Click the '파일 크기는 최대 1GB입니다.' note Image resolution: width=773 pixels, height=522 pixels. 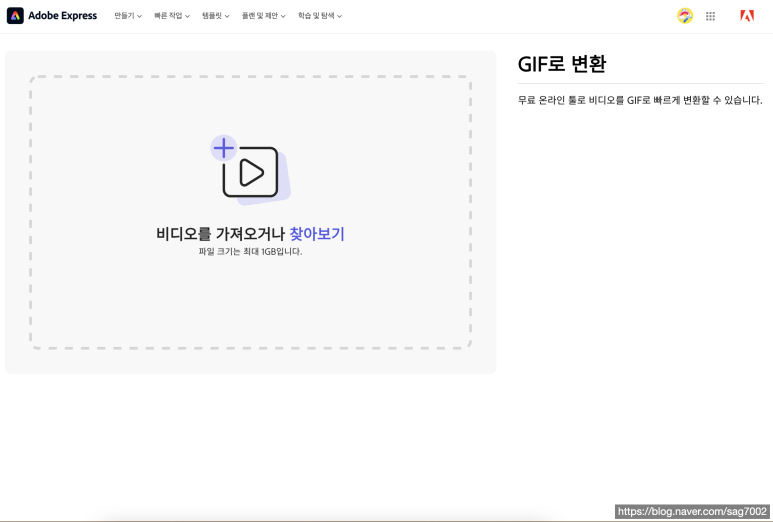[250, 251]
